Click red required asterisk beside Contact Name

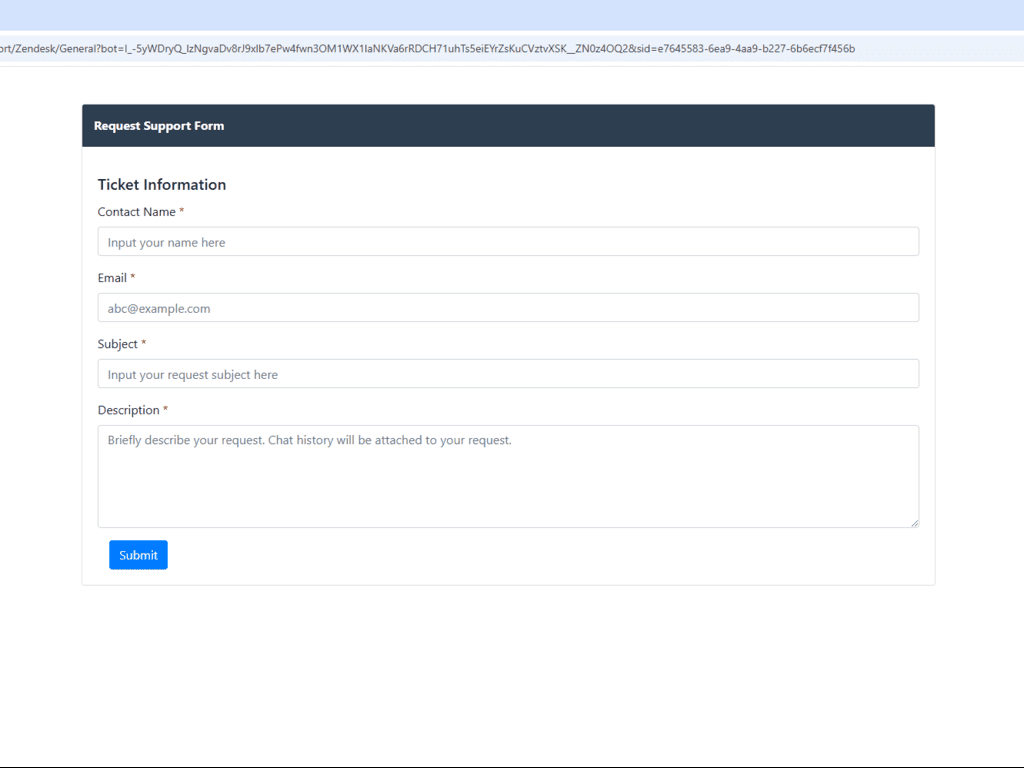pos(182,212)
